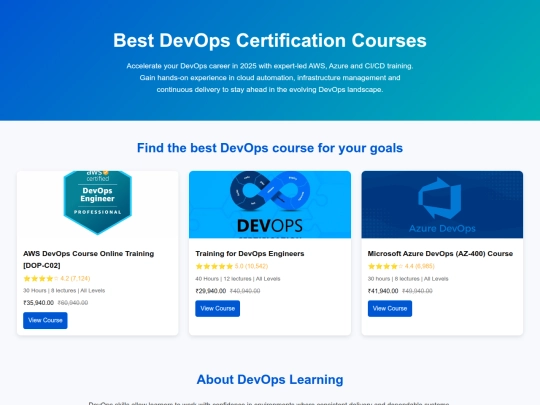
Task: Open Training for DevOps Engineers title
Action: 250,253
